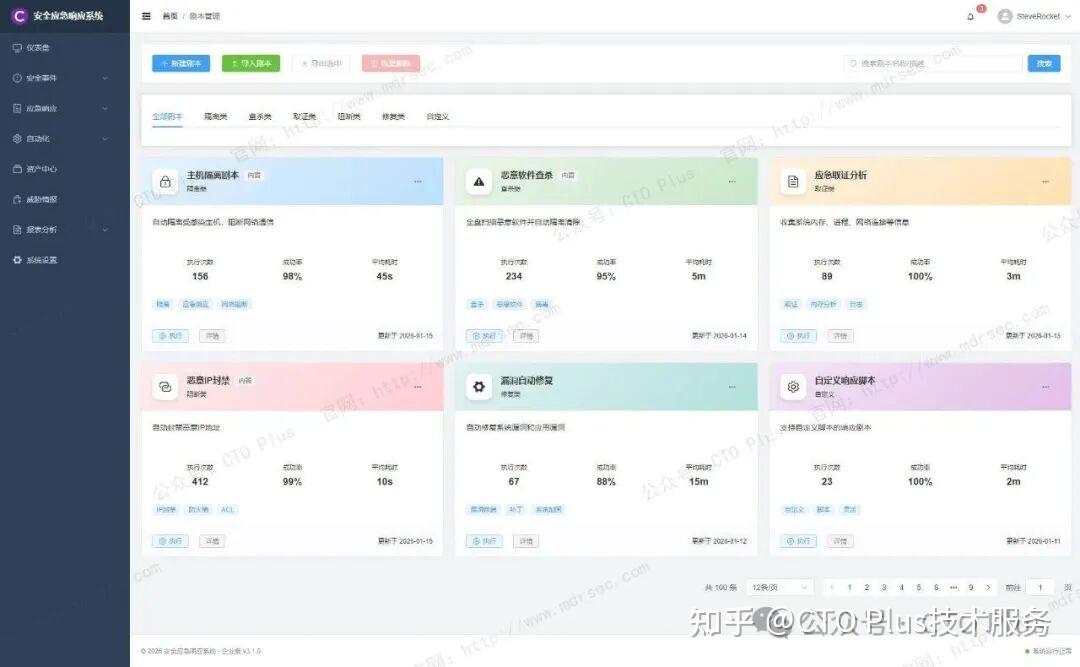Click the 安全事件 icon in the sidebar
The image size is (1080, 667).
coord(17,78)
